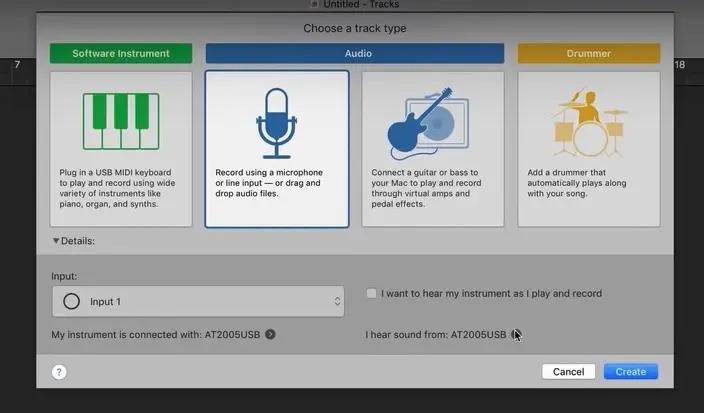The image size is (704, 413).
Task: Select the piano keyboard Software Instrument icon
Action: coord(120,122)
